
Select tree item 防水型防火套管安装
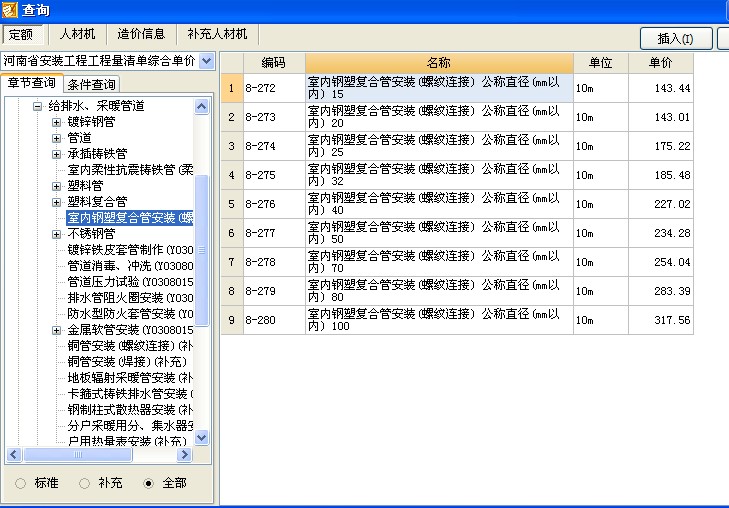click(x=130, y=314)
